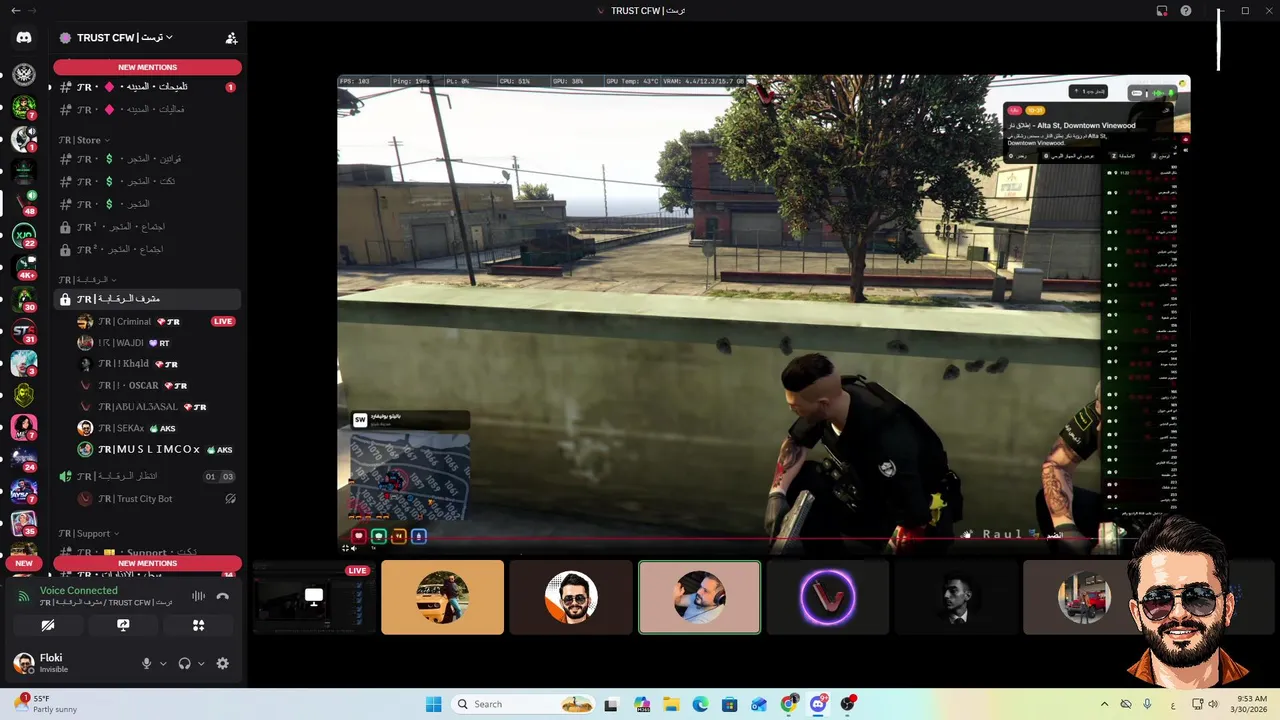Open input device options arrow beside microphone

click(x=163, y=663)
